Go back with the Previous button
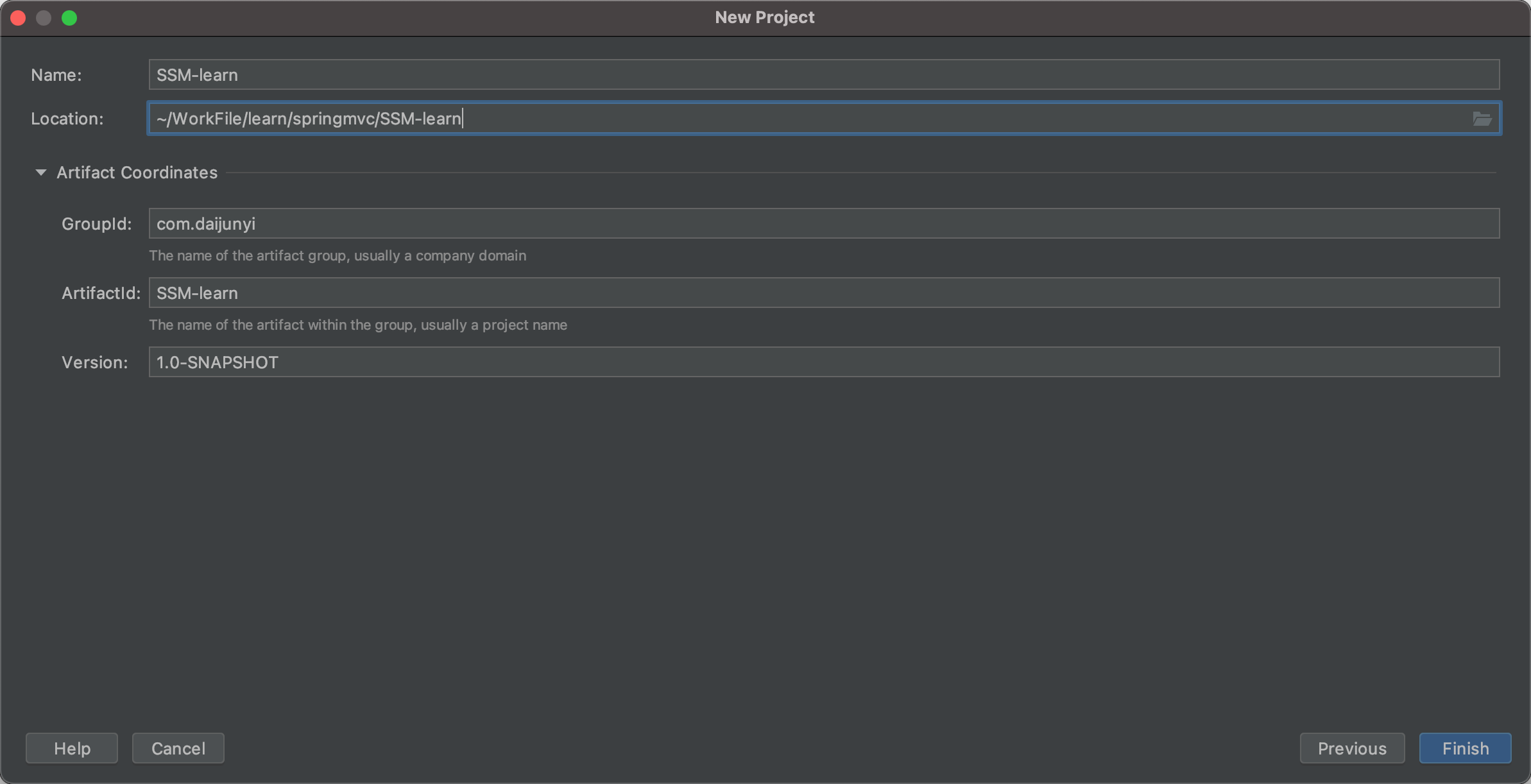 (1351, 748)
